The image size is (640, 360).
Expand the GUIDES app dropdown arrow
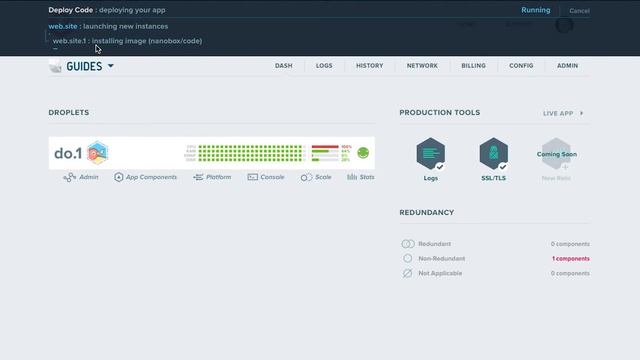click(x=111, y=66)
